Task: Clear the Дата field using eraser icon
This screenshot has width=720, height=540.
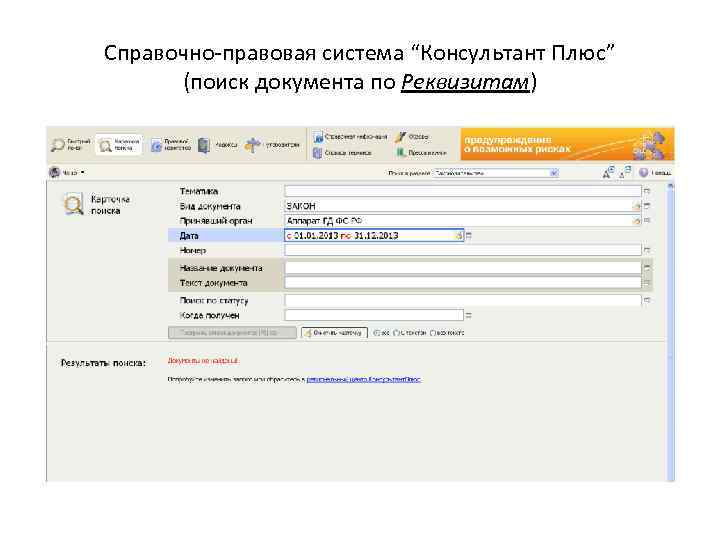Action: point(458,236)
